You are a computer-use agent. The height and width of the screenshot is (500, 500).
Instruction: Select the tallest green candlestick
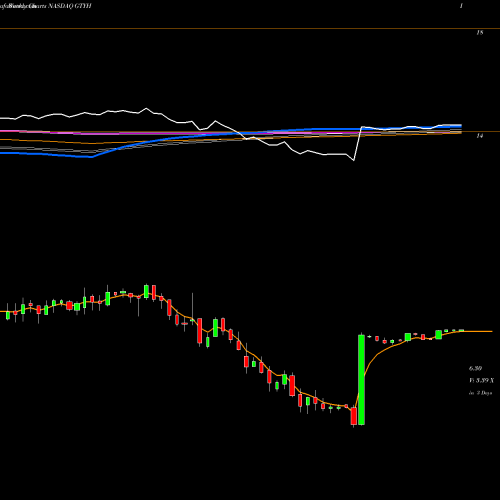click(361, 380)
